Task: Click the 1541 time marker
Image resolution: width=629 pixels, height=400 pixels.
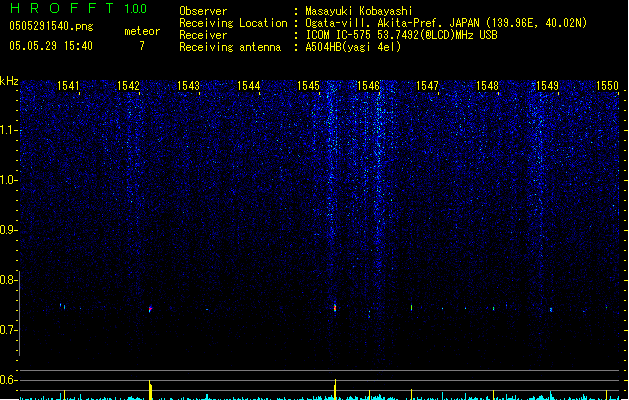Action: coord(68,86)
